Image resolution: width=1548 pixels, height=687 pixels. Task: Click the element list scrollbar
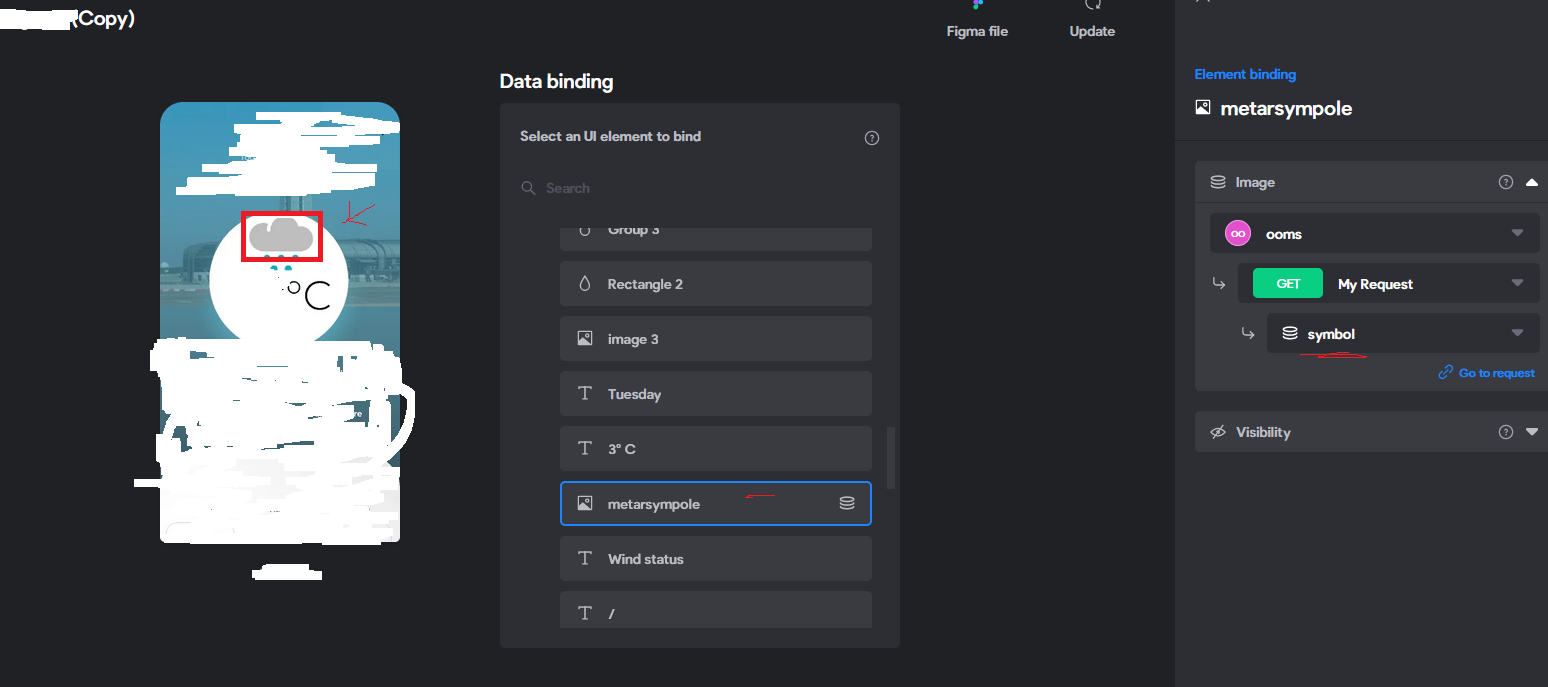click(891, 458)
